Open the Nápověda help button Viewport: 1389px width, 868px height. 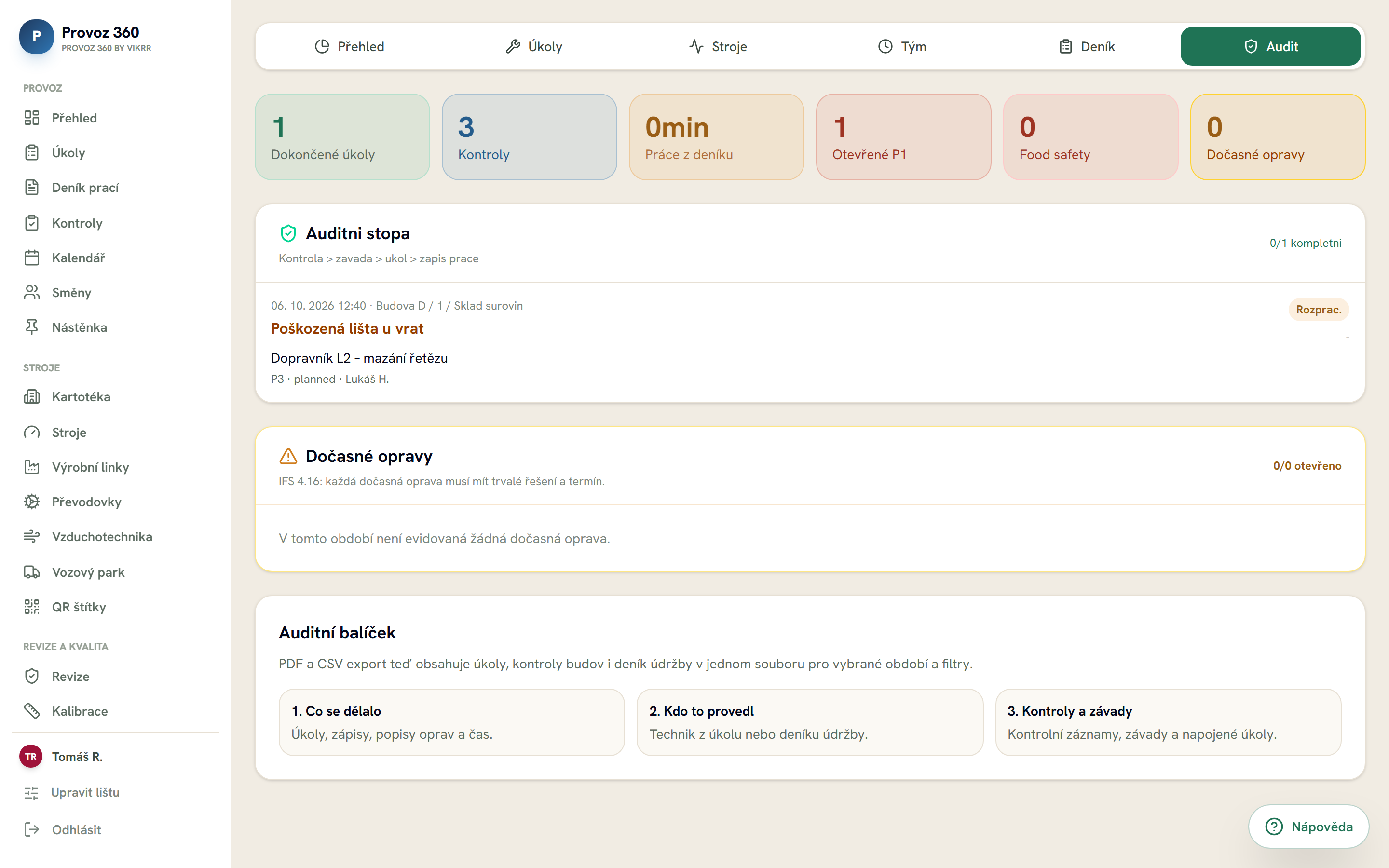pos(1308,827)
